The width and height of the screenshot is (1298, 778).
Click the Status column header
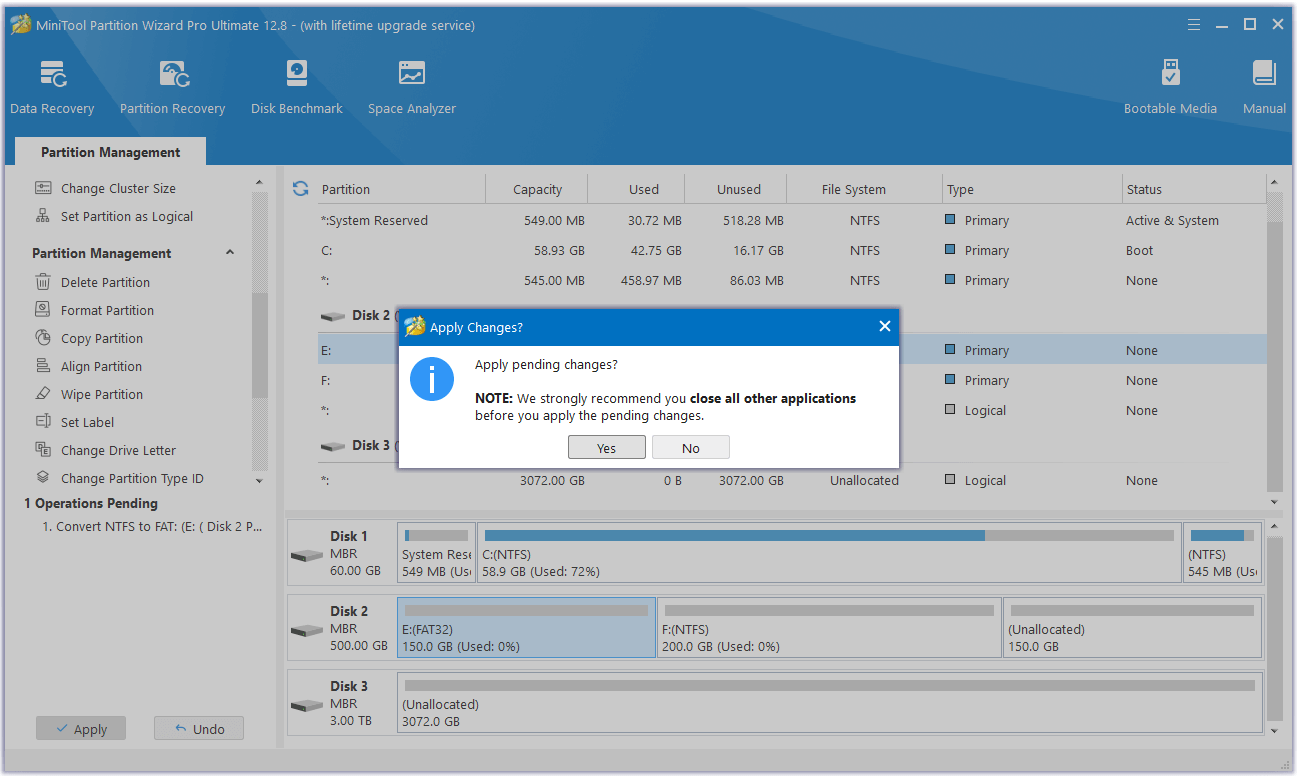coord(1193,189)
